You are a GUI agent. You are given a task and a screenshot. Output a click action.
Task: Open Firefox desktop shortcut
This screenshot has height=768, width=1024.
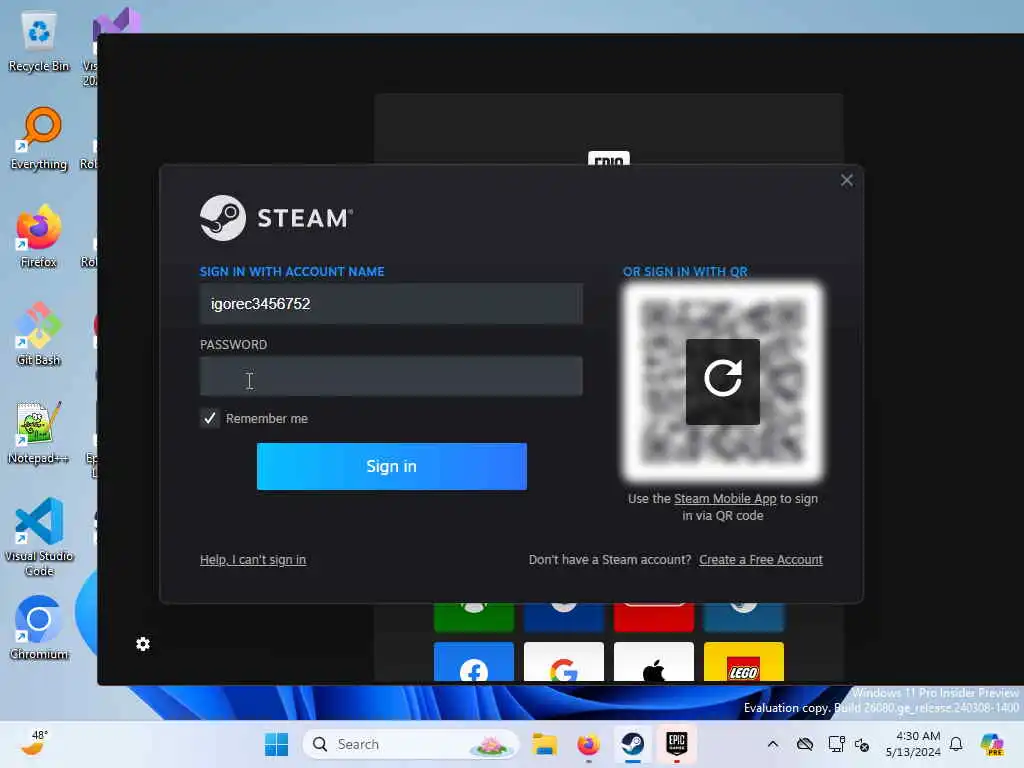(39, 238)
